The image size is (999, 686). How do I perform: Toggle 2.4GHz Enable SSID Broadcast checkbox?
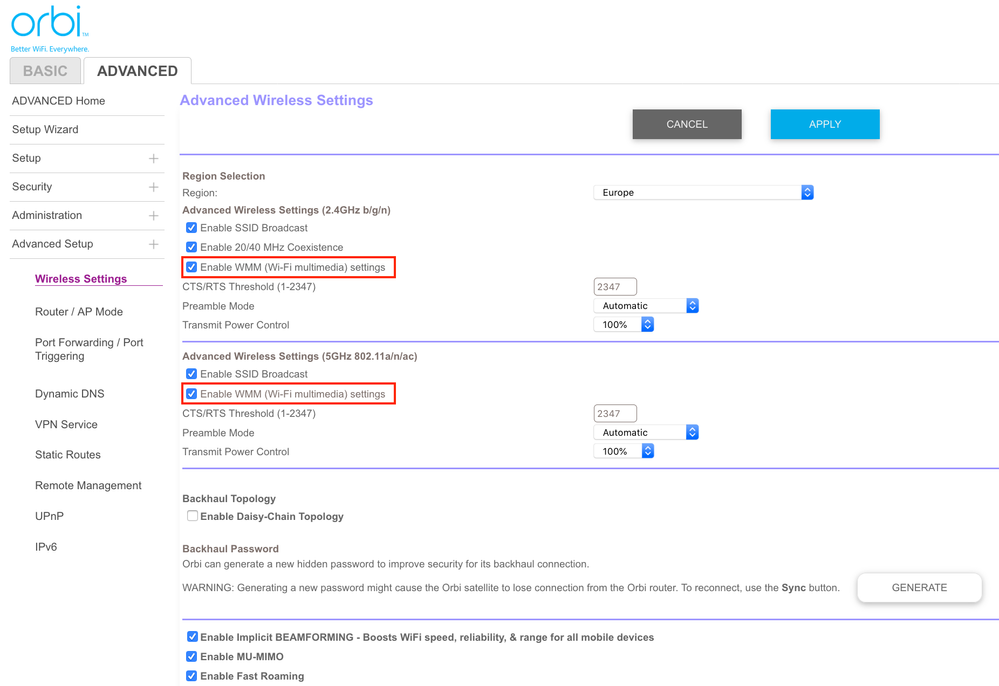pyautogui.click(x=191, y=228)
